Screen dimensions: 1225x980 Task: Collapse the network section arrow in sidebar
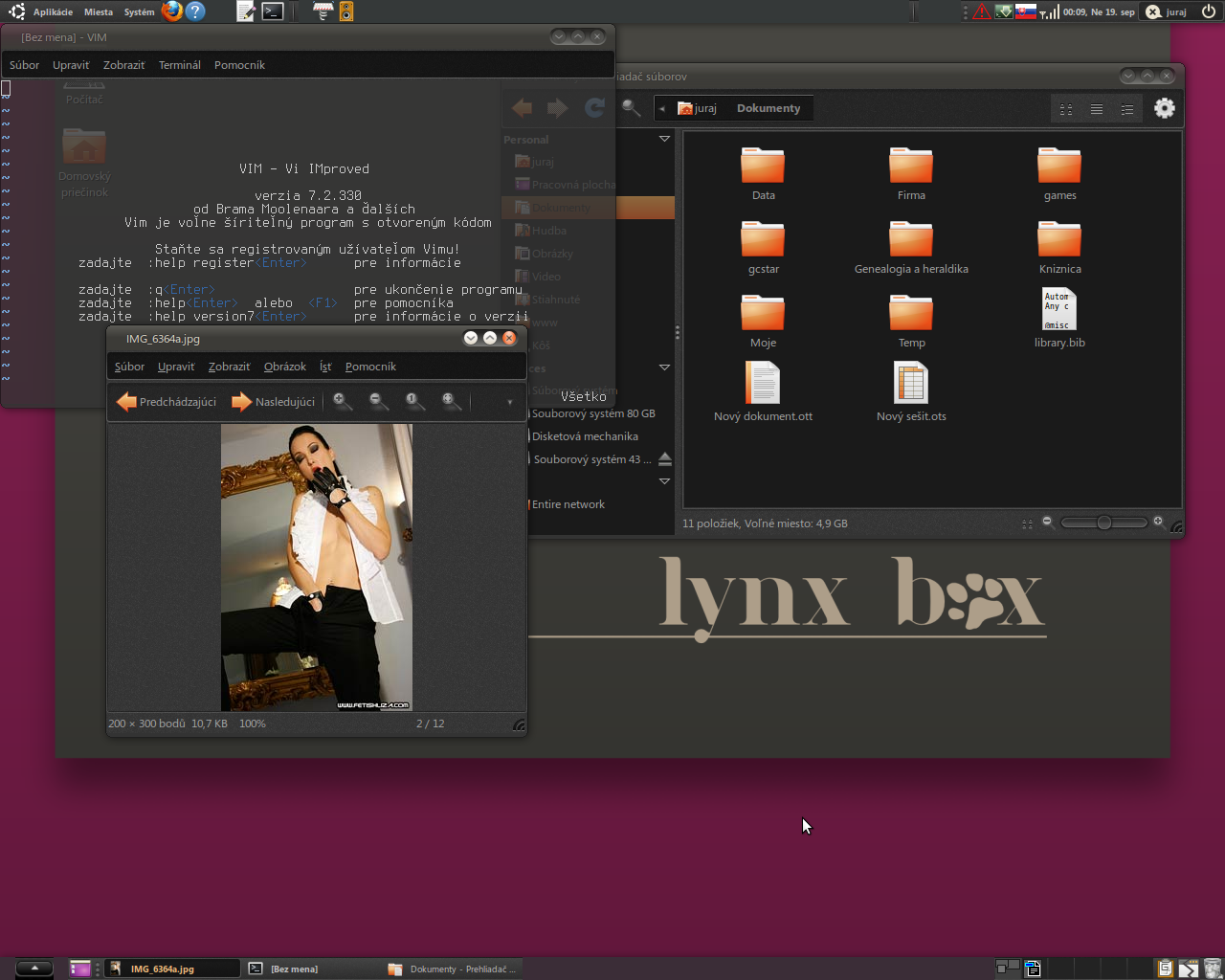pyautogui.click(x=664, y=481)
